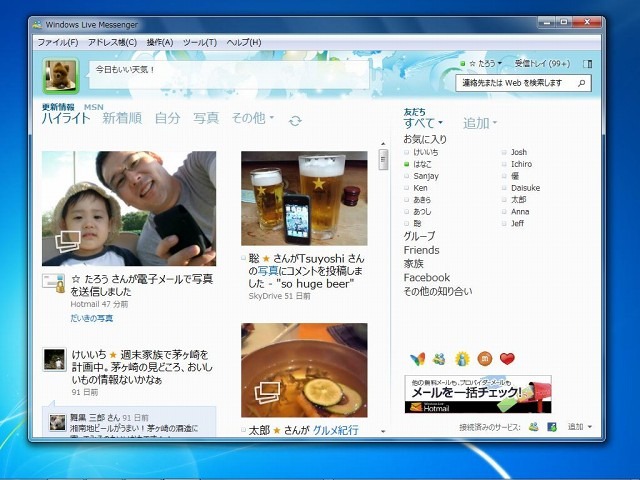Click the search magnifier icon
Viewport: 640px width, 480px height.
(581, 83)
